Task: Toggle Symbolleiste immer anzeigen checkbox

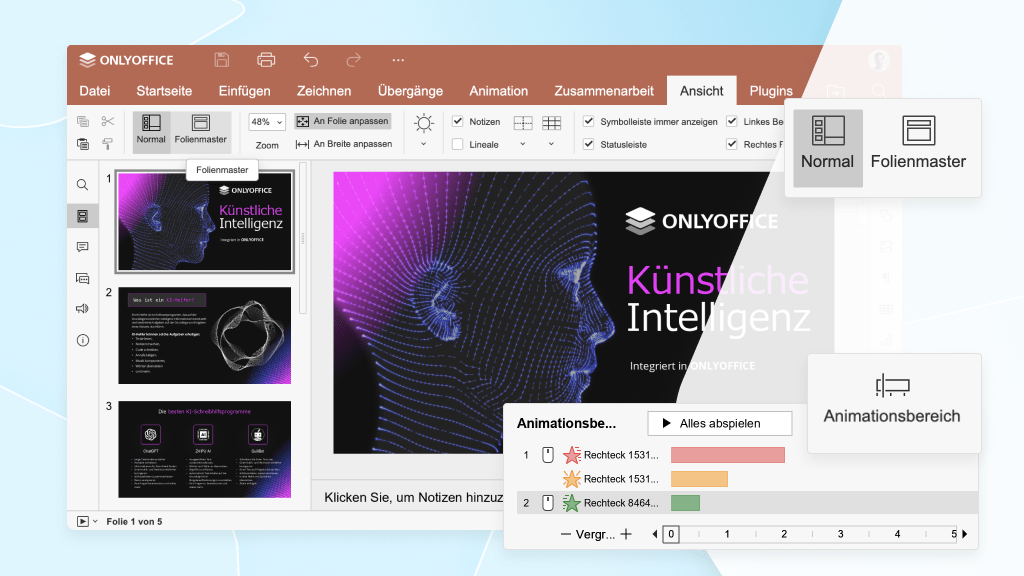Action: [x=588, y=121]
